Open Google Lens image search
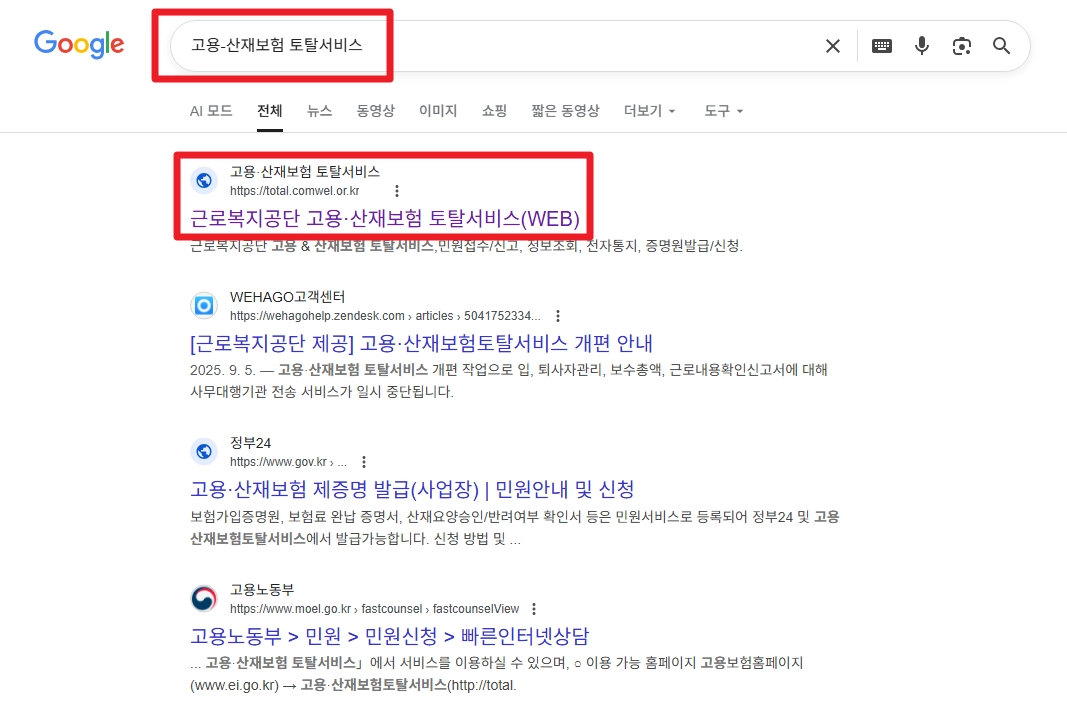Viewport: 1067px width, 721px height. pos(961,45)
